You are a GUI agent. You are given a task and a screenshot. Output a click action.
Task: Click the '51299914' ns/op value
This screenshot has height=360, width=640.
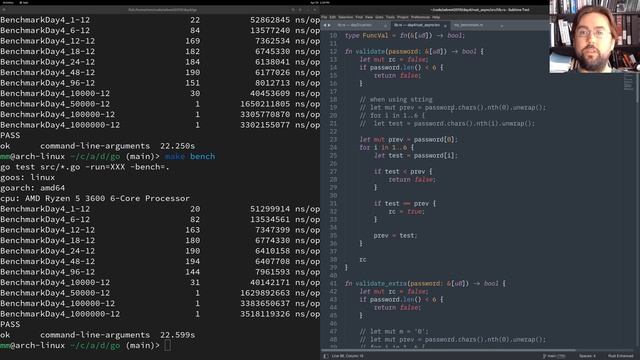coord(270,209)
